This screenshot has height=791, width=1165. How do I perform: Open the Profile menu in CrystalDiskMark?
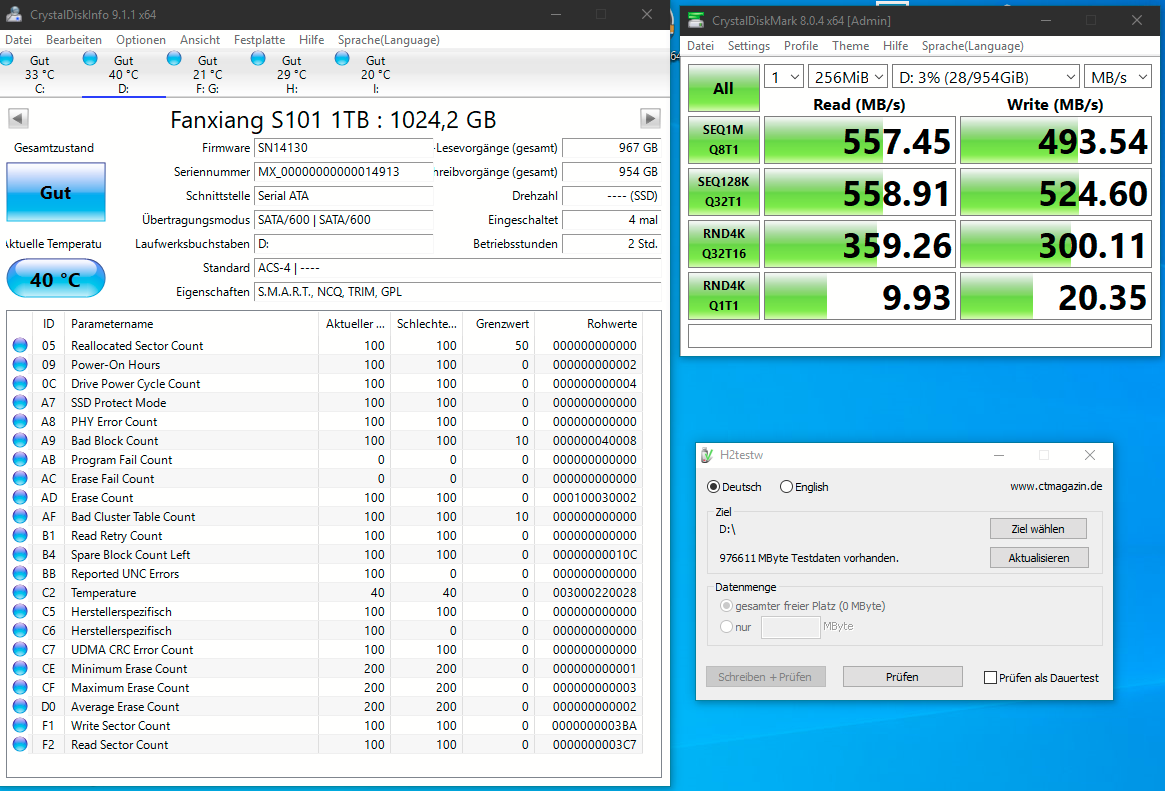(x=801, y=46)
